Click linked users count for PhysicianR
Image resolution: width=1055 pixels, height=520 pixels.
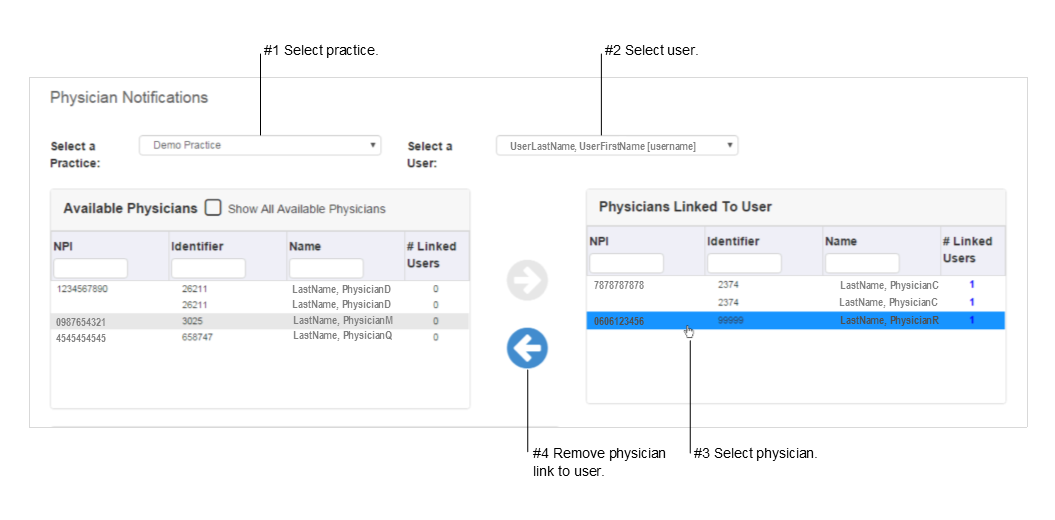point(972,321)
